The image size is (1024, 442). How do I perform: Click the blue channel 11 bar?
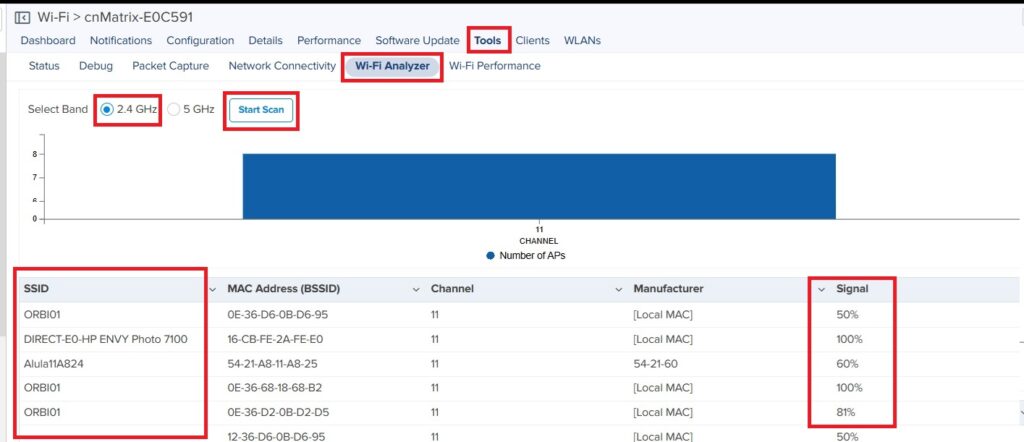(x=538, y=185)
